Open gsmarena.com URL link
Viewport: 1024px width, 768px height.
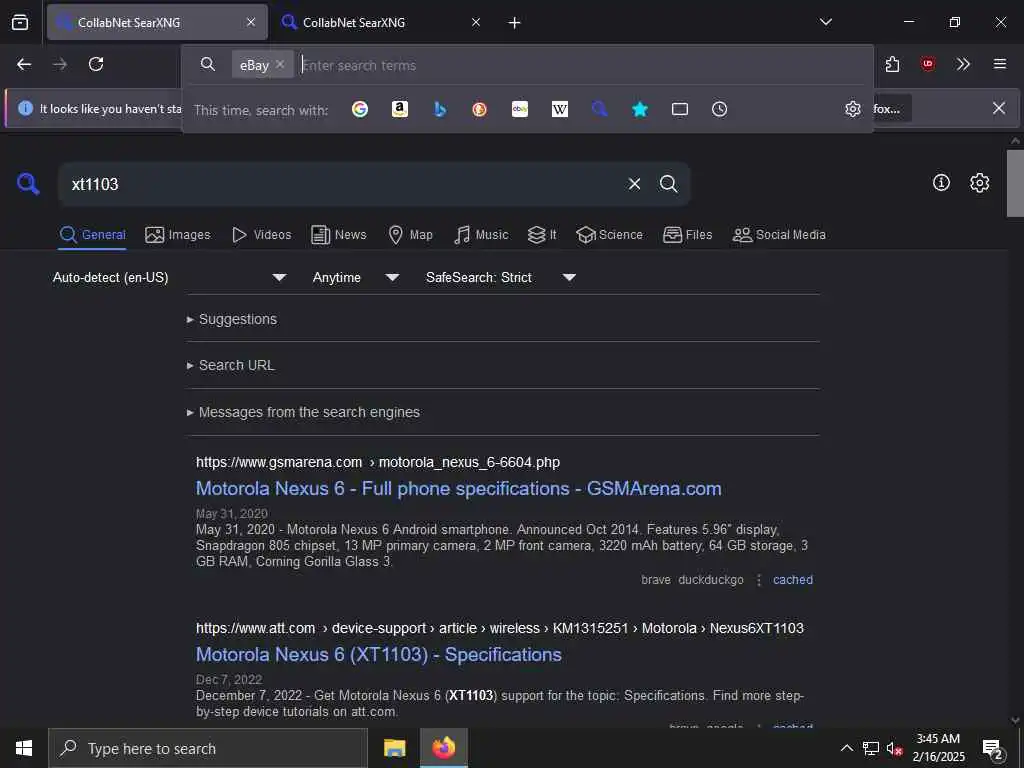tap(377, 462)
